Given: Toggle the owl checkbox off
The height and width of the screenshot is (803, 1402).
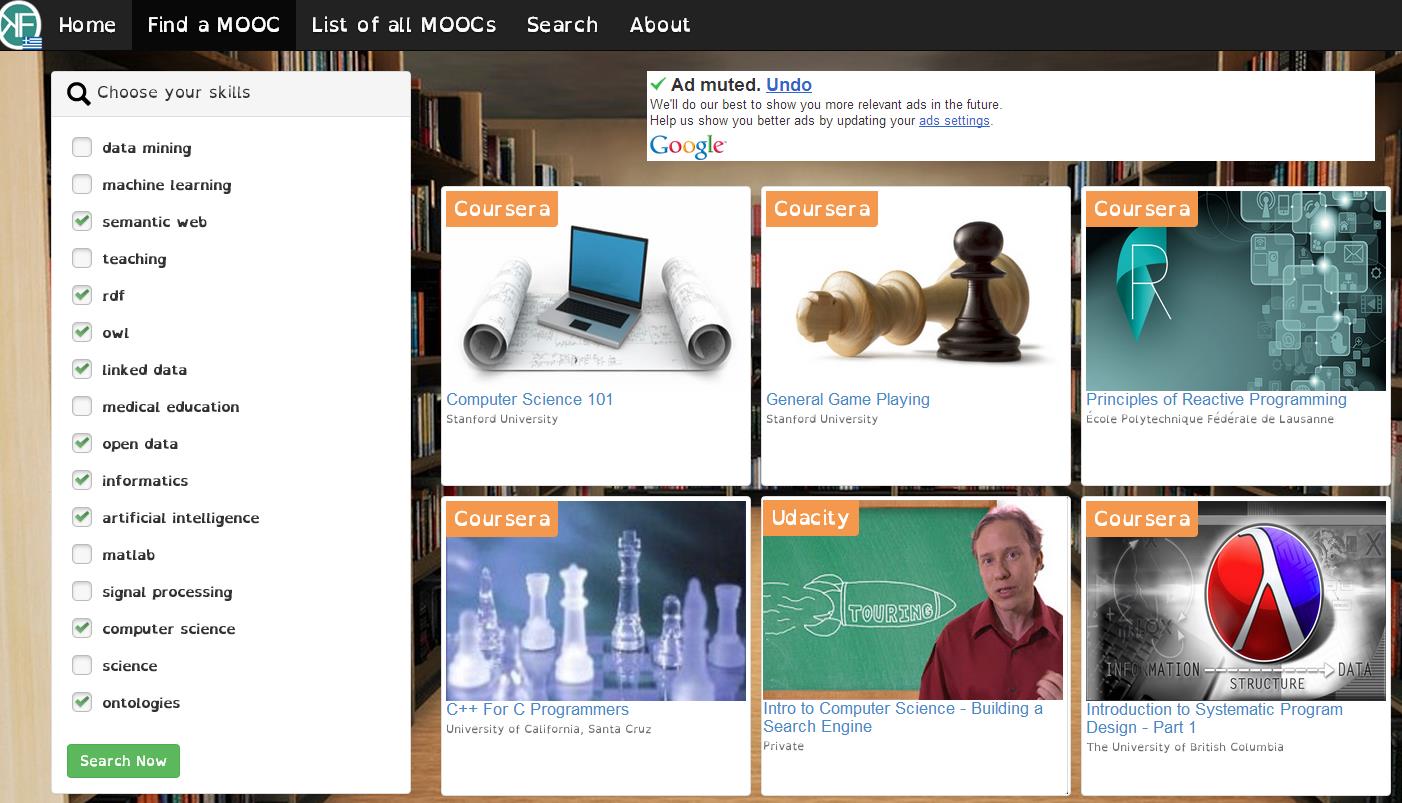Looking at the screenshot, I should pos(82,332).
